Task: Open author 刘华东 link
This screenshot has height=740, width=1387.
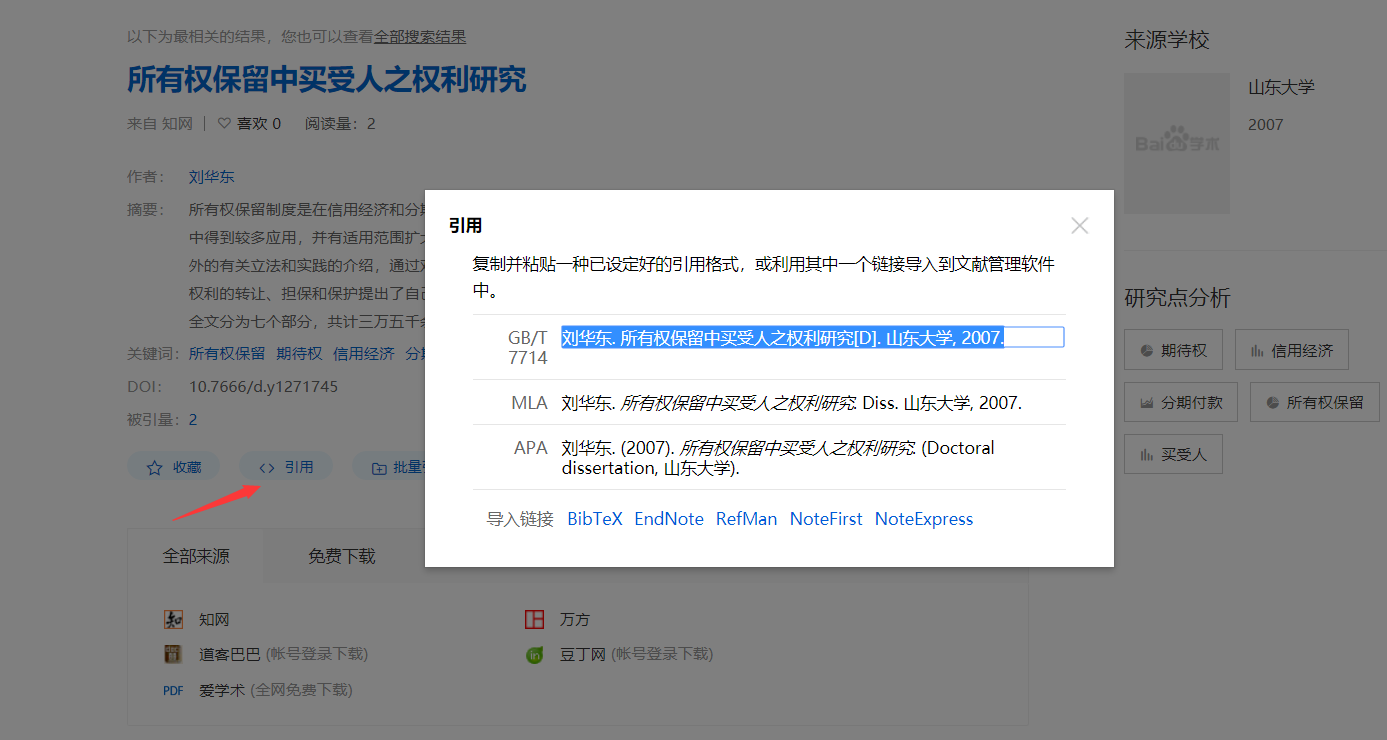Action: point(212,177)
